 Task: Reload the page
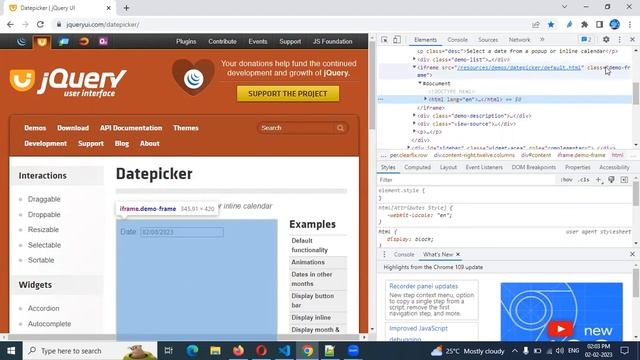pos(40,24)
